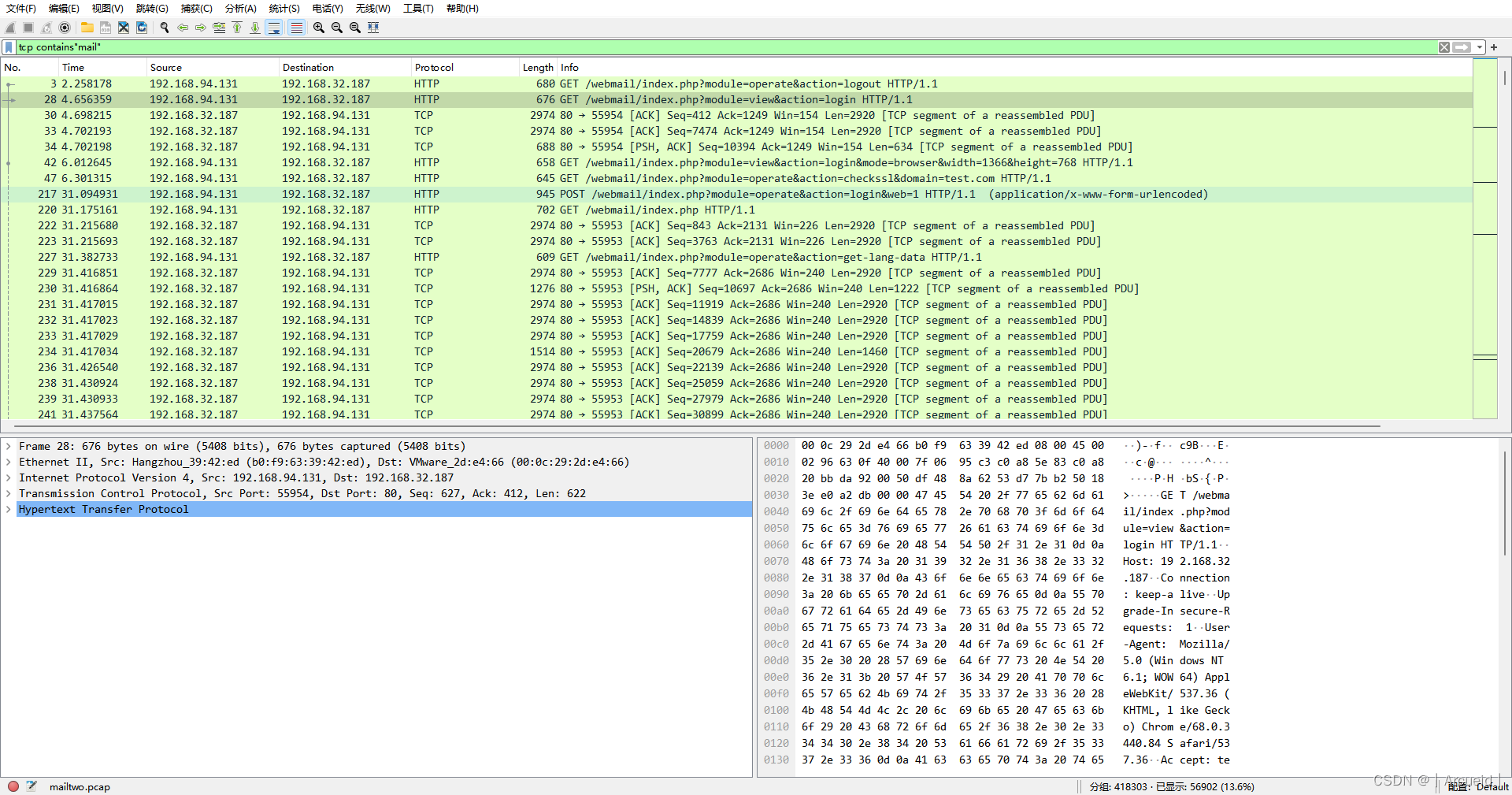Apply the display filter arrow
The width and height of the screenshot is (1512, 795).
coord(1462,47)
